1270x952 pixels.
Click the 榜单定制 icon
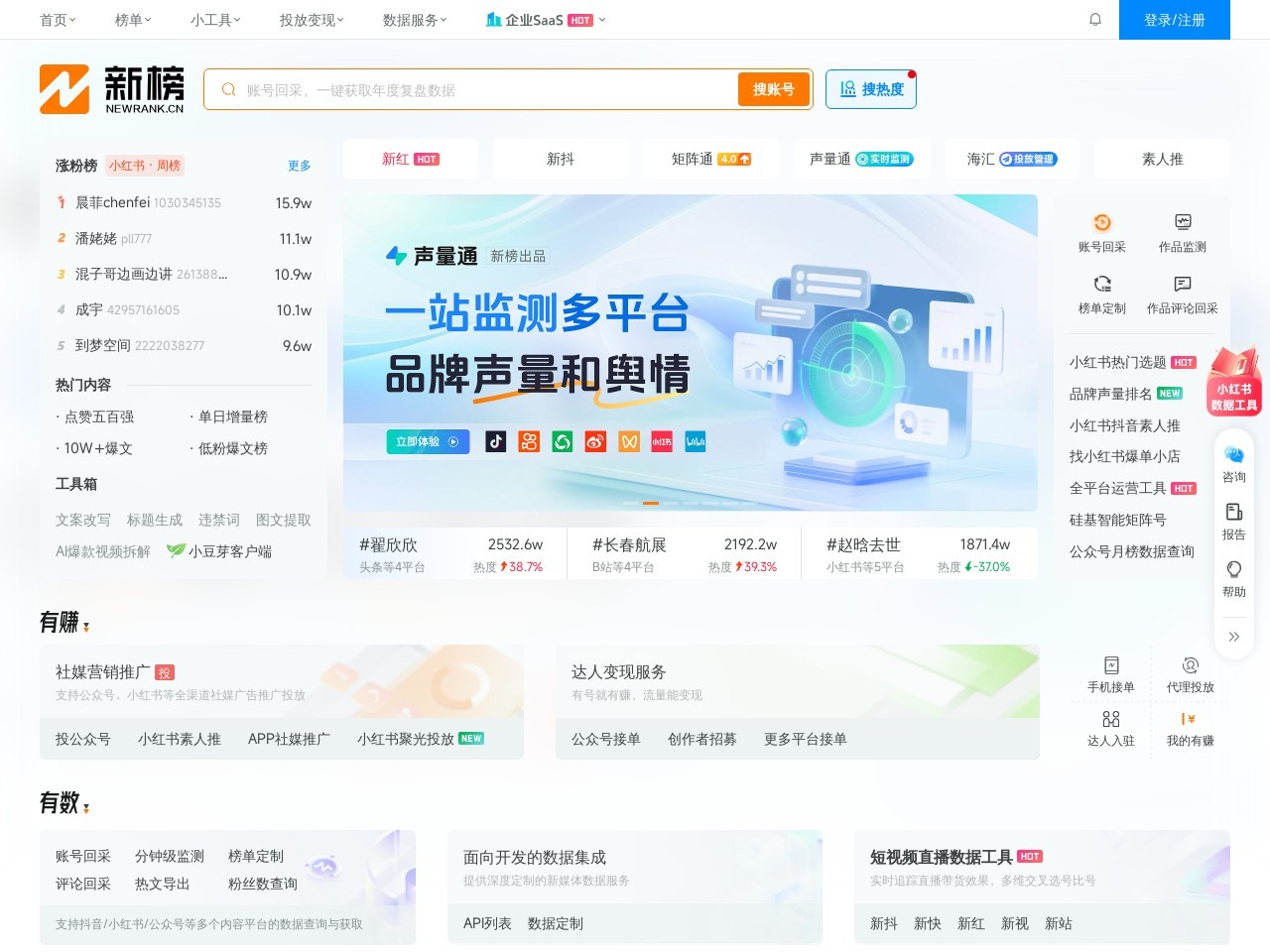[1101, 285]
